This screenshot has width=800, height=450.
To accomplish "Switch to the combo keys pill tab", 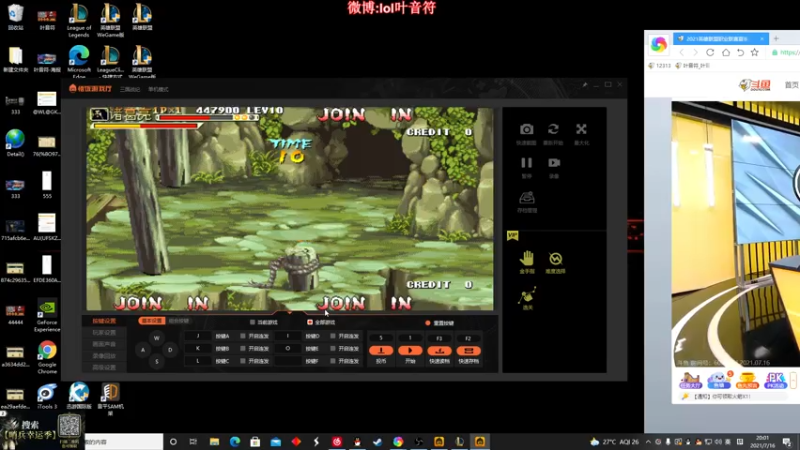I will 179,321.
